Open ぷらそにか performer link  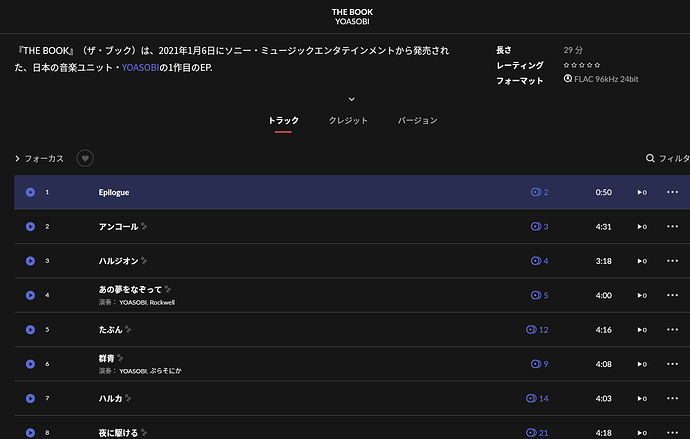click(165, 371)
